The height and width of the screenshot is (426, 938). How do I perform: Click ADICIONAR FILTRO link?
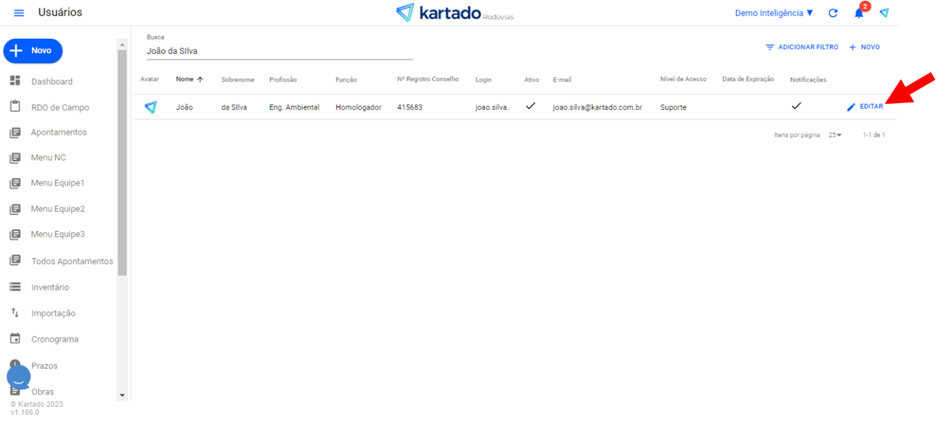[x=802, y=47]
